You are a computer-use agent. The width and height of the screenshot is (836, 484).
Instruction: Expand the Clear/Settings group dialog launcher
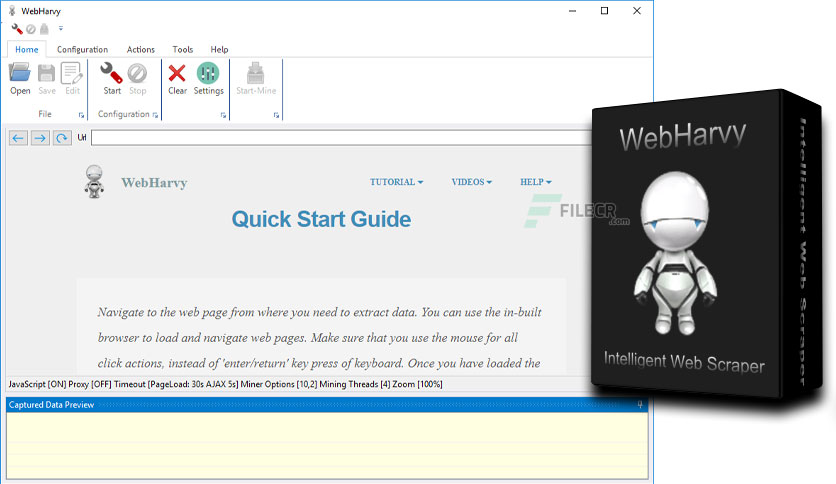pyautogui.click(x=223, y=115)
